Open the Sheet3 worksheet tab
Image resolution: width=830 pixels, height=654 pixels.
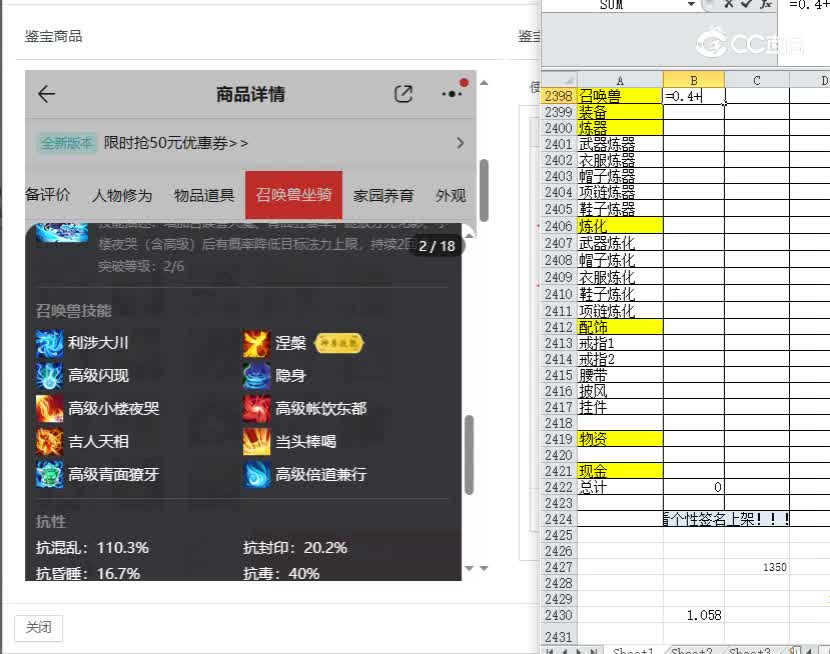[750, 650]
